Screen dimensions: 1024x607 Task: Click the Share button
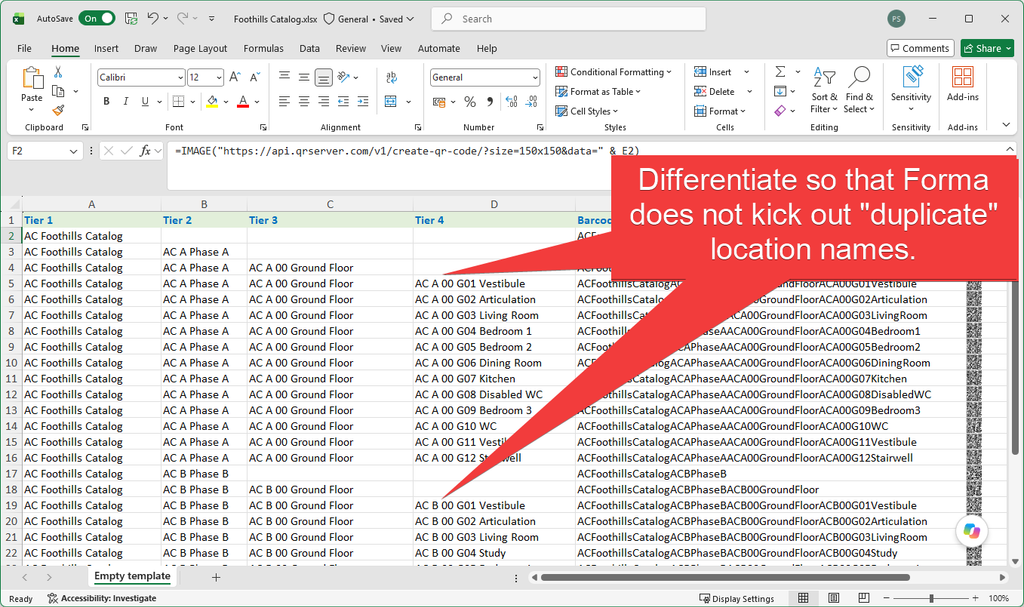click(987, 48)
